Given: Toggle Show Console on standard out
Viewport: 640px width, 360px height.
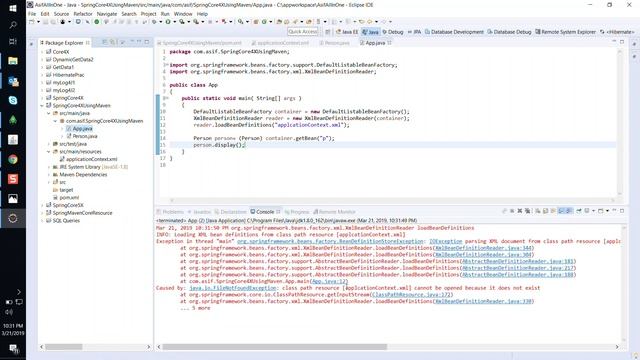Looking at the screenshot, I should pyautogui.click(x=561, y=211).
